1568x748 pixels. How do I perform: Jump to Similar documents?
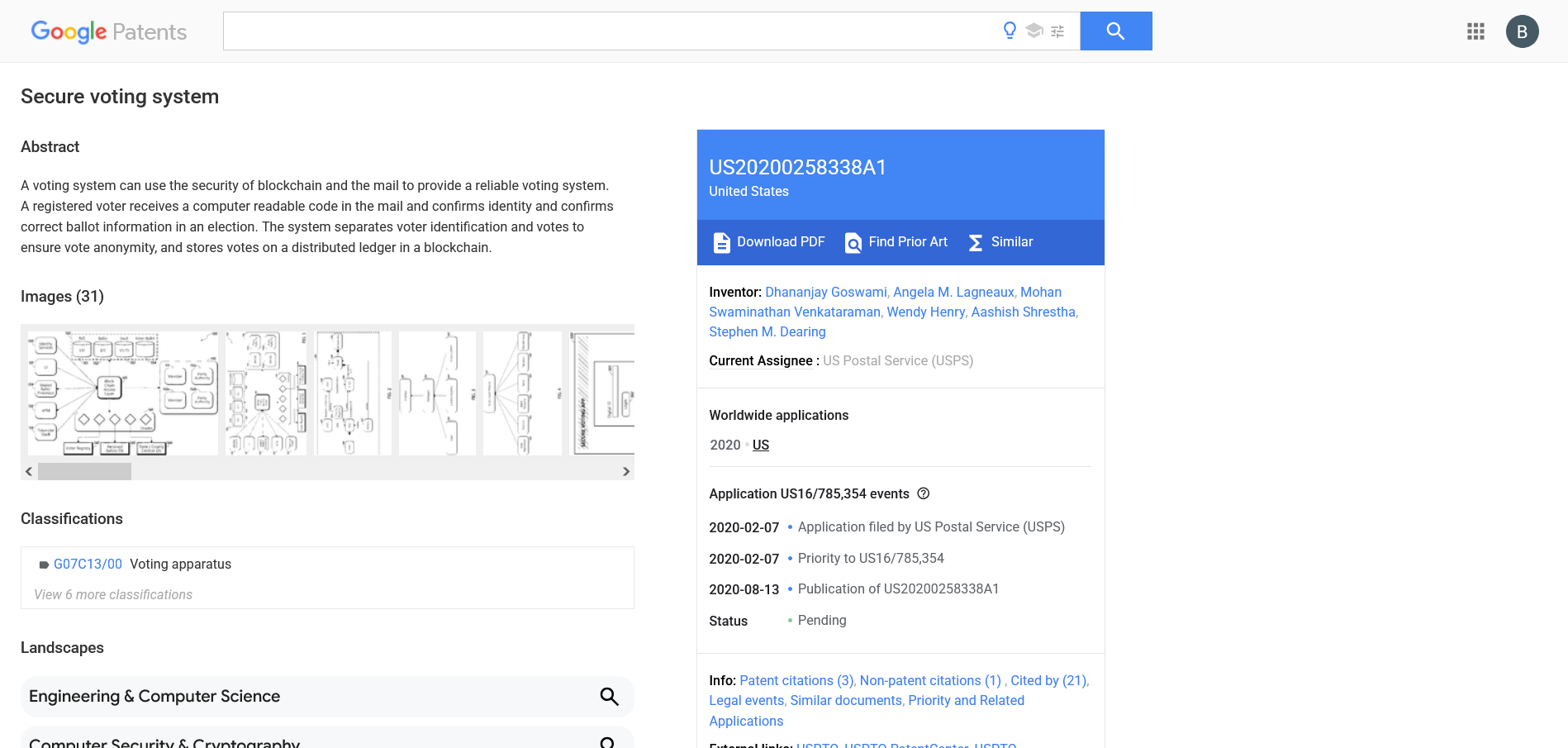click(x=846, y=700)
